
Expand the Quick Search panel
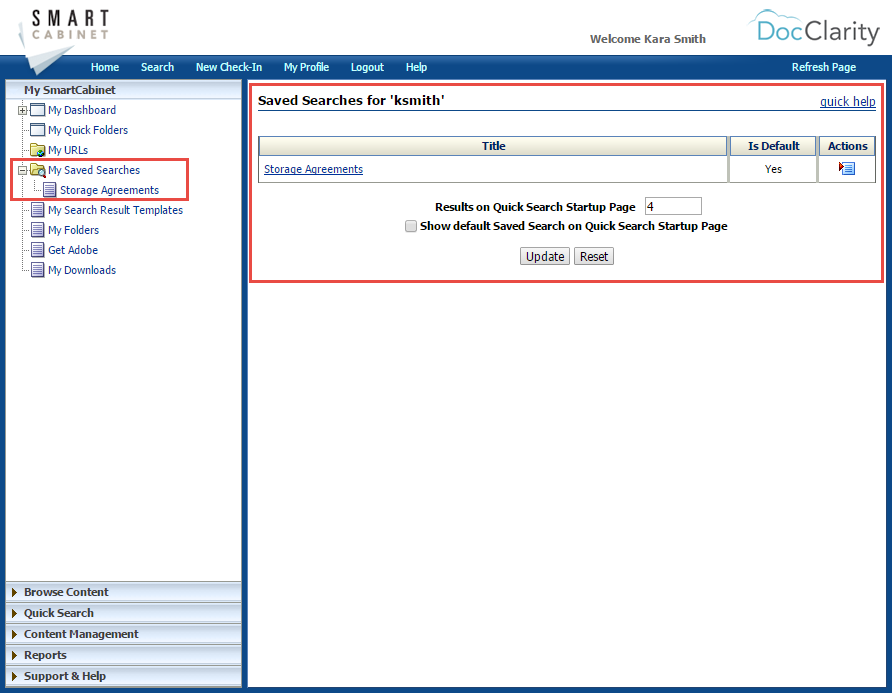[x=58, y=613]
